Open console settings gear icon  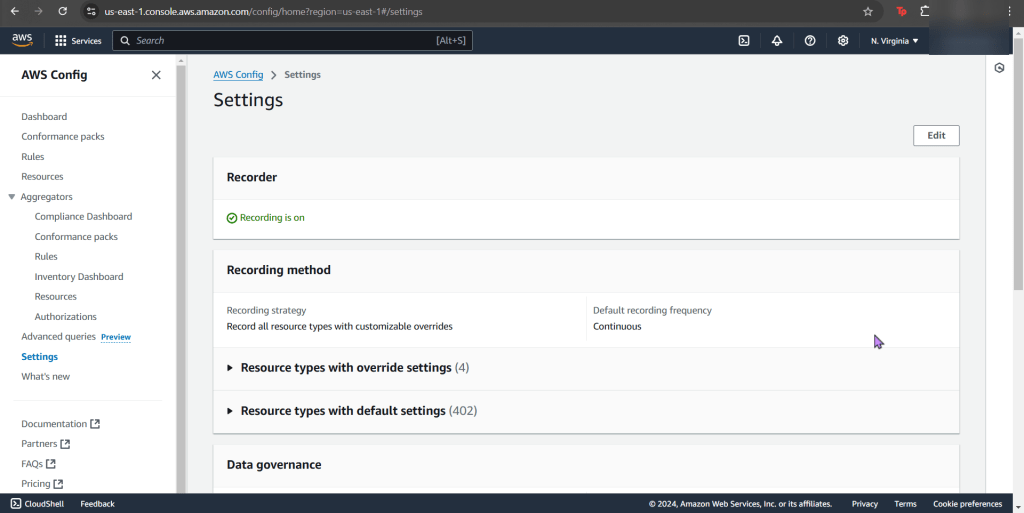coord(843,41)
